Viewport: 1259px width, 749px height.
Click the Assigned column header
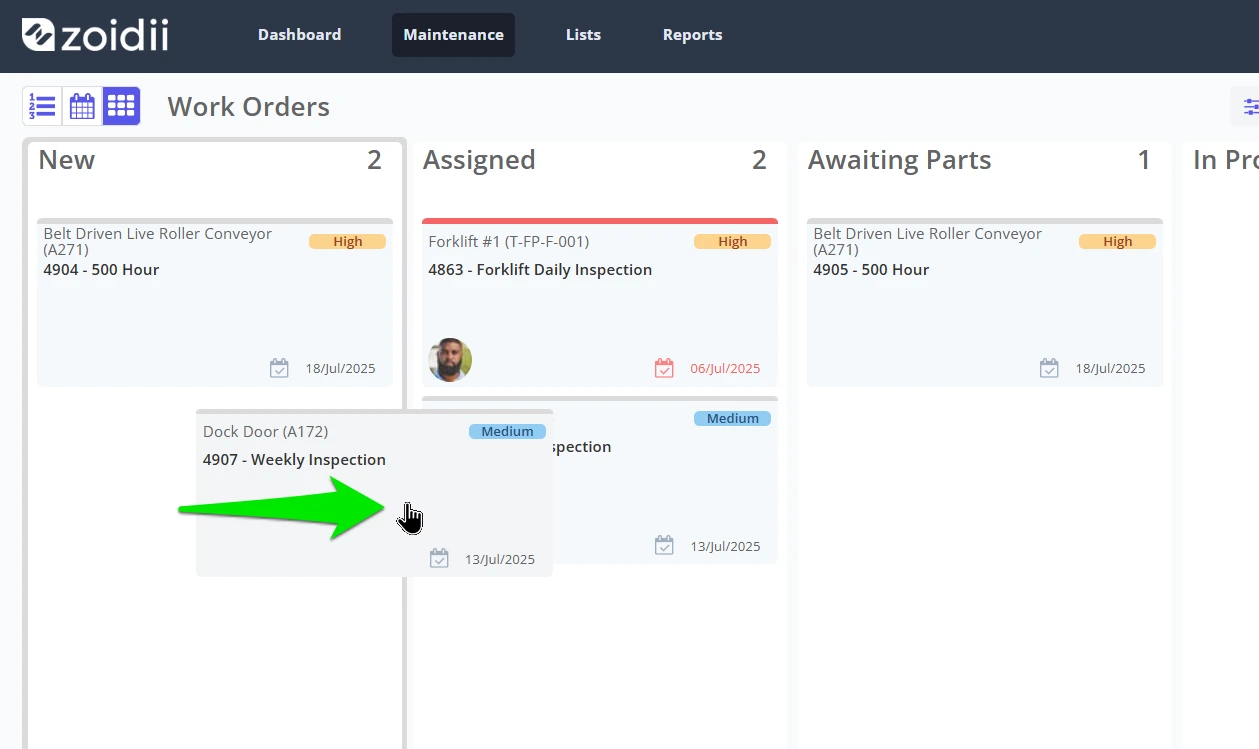point(479,160)
